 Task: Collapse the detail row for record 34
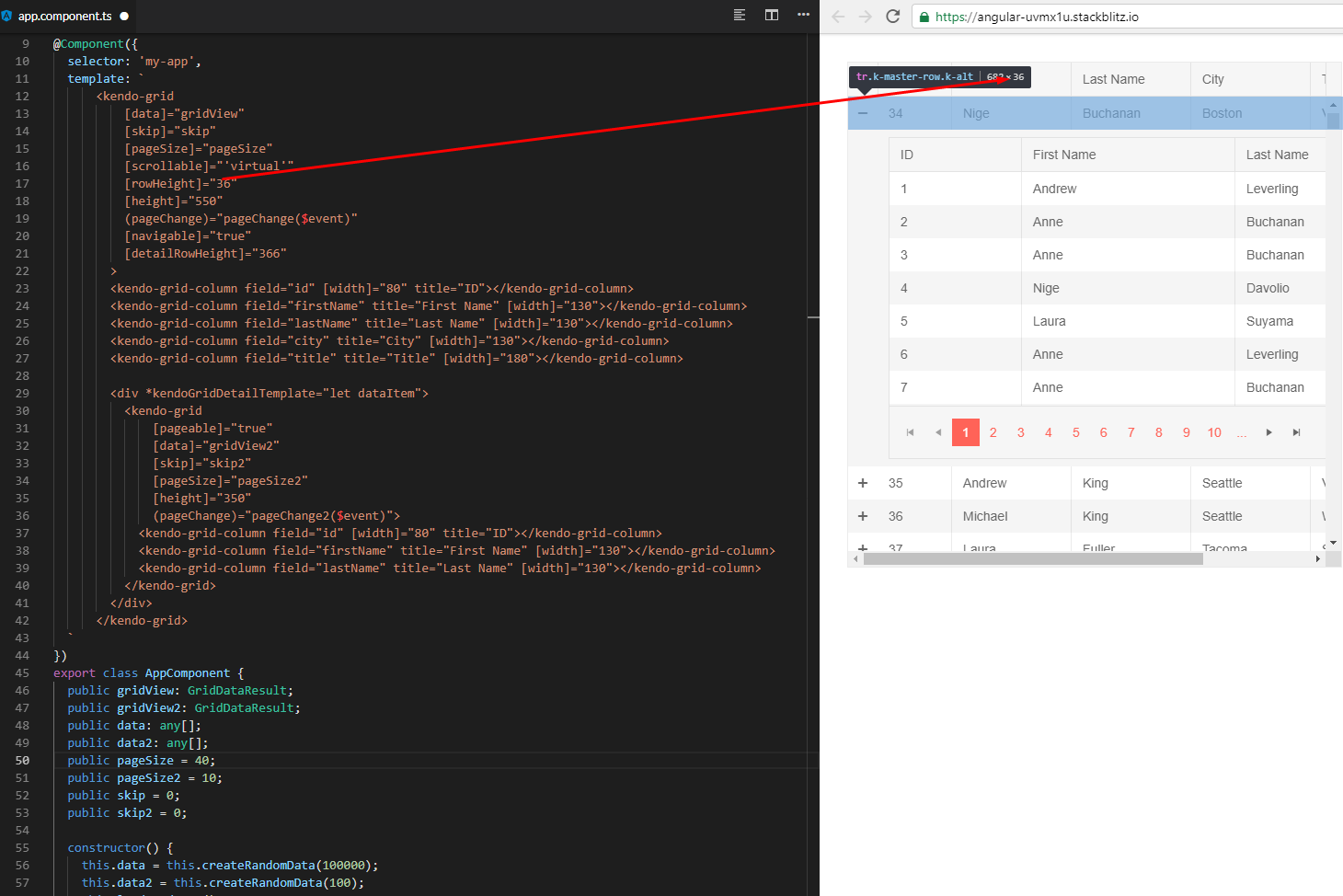coord(862,113)
